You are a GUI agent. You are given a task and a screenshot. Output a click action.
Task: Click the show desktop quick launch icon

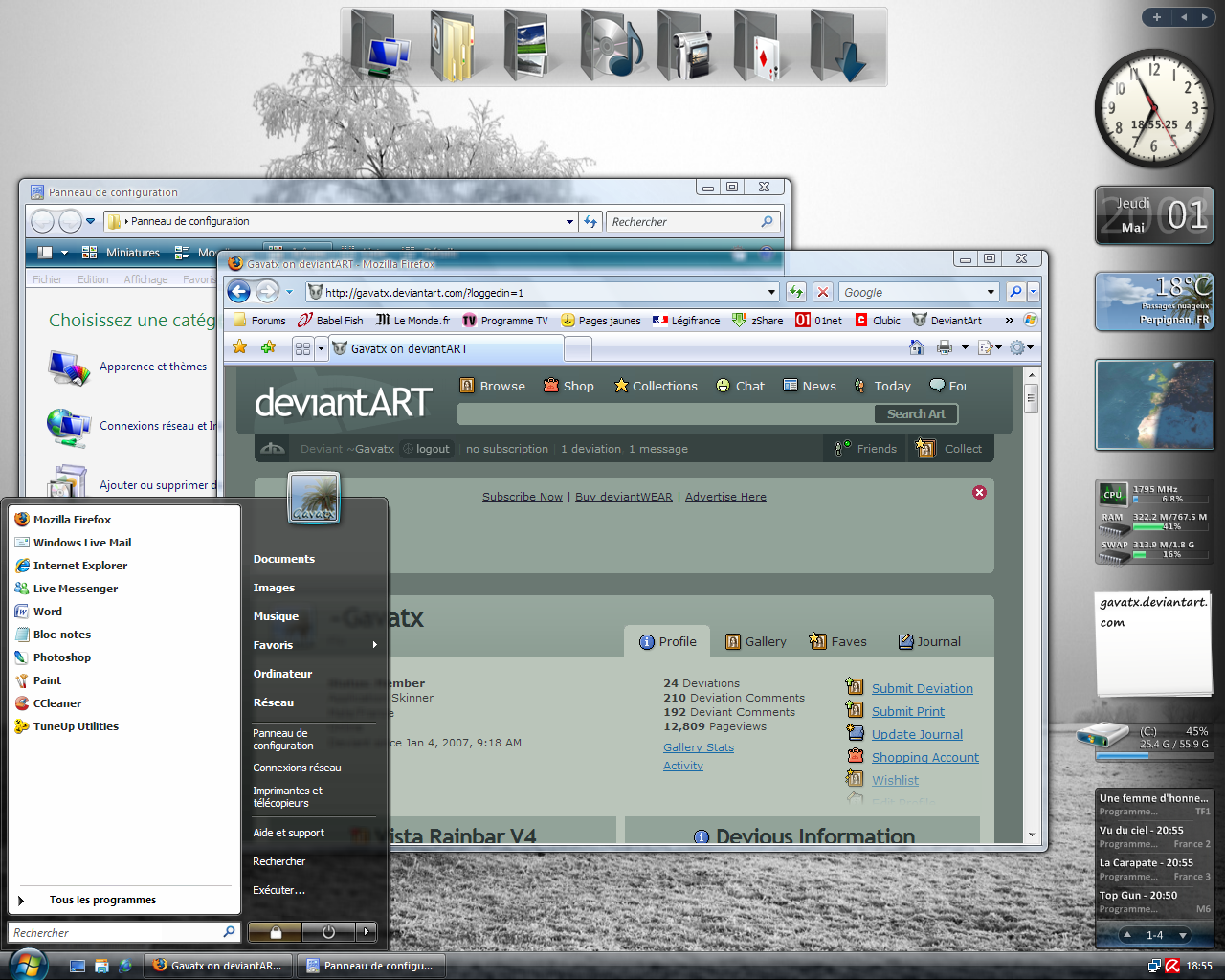(78, 967)
